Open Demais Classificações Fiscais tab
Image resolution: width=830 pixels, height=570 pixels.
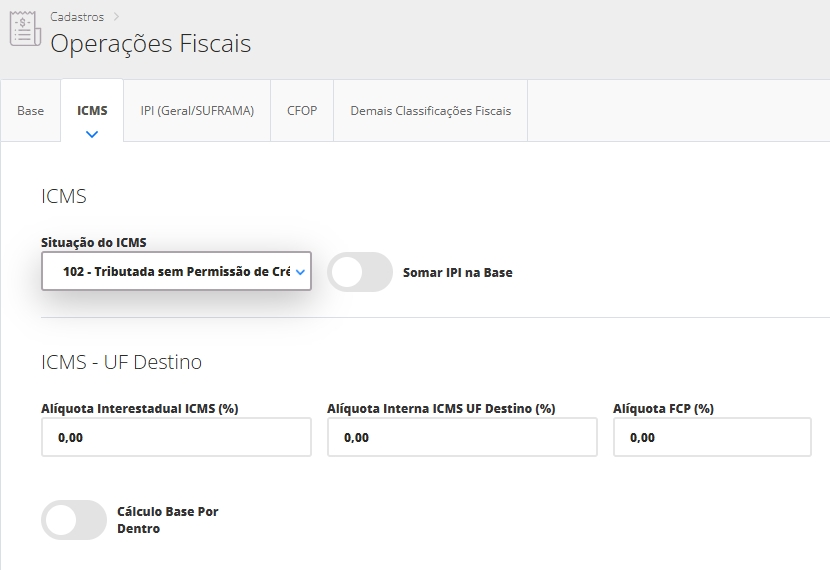tap(430, 111)
